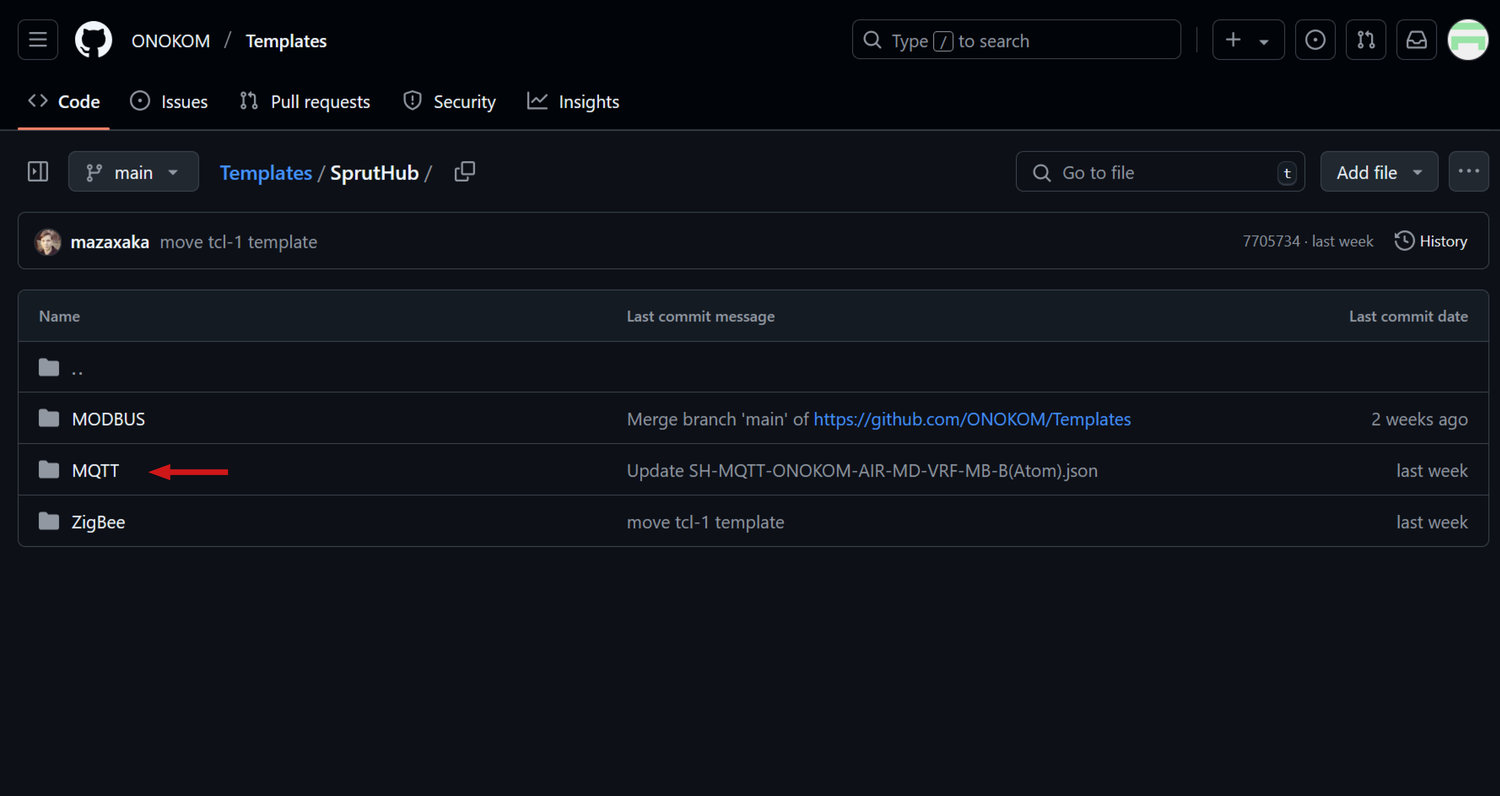Switch to the Code tab
This screenshot has width=1500, height=796.
point(64,101)
